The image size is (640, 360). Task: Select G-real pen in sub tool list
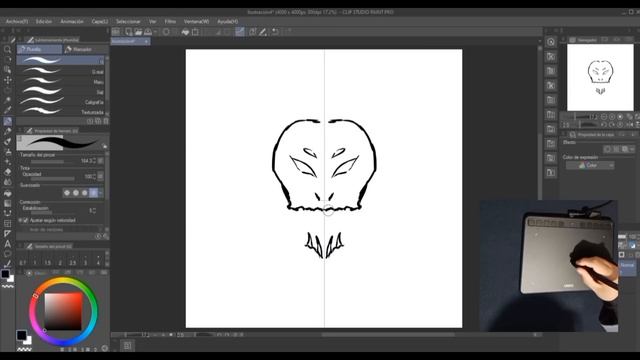tap(60, 71)
